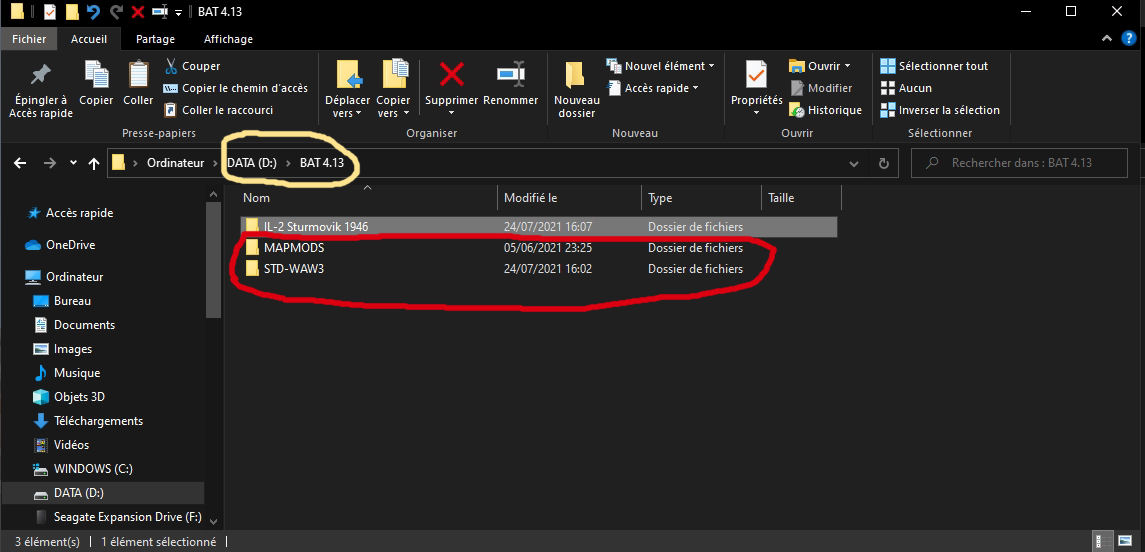Open Explorer help question mark icon
Viewport: 1145px width, 552px height.
(1129, 39)
